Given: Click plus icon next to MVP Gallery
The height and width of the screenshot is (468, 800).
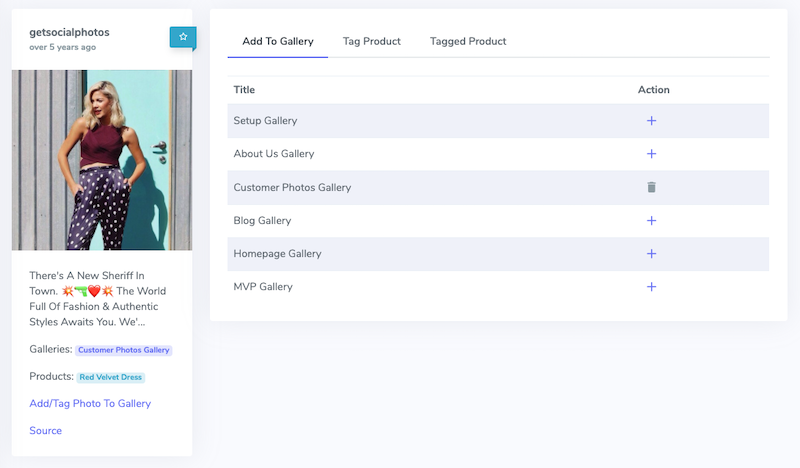Looking at the screenshot, I should point(652,287).
